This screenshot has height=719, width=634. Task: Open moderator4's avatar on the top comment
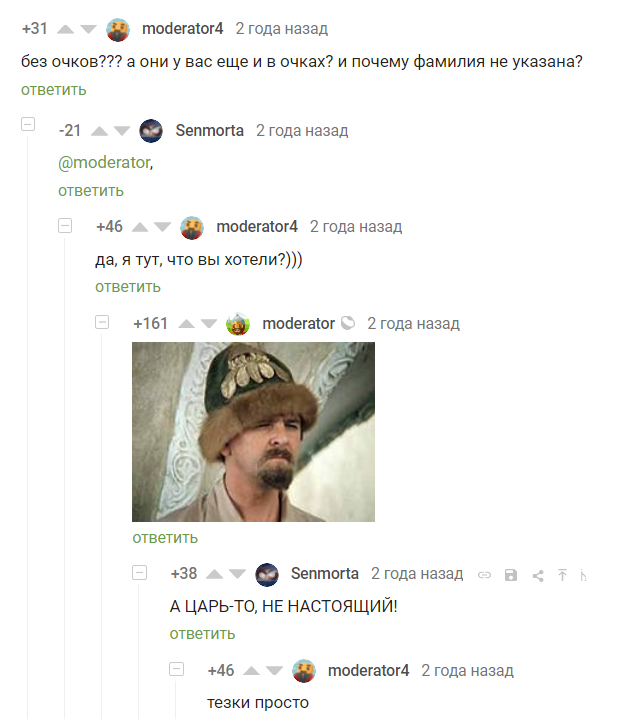pos(118,29)
